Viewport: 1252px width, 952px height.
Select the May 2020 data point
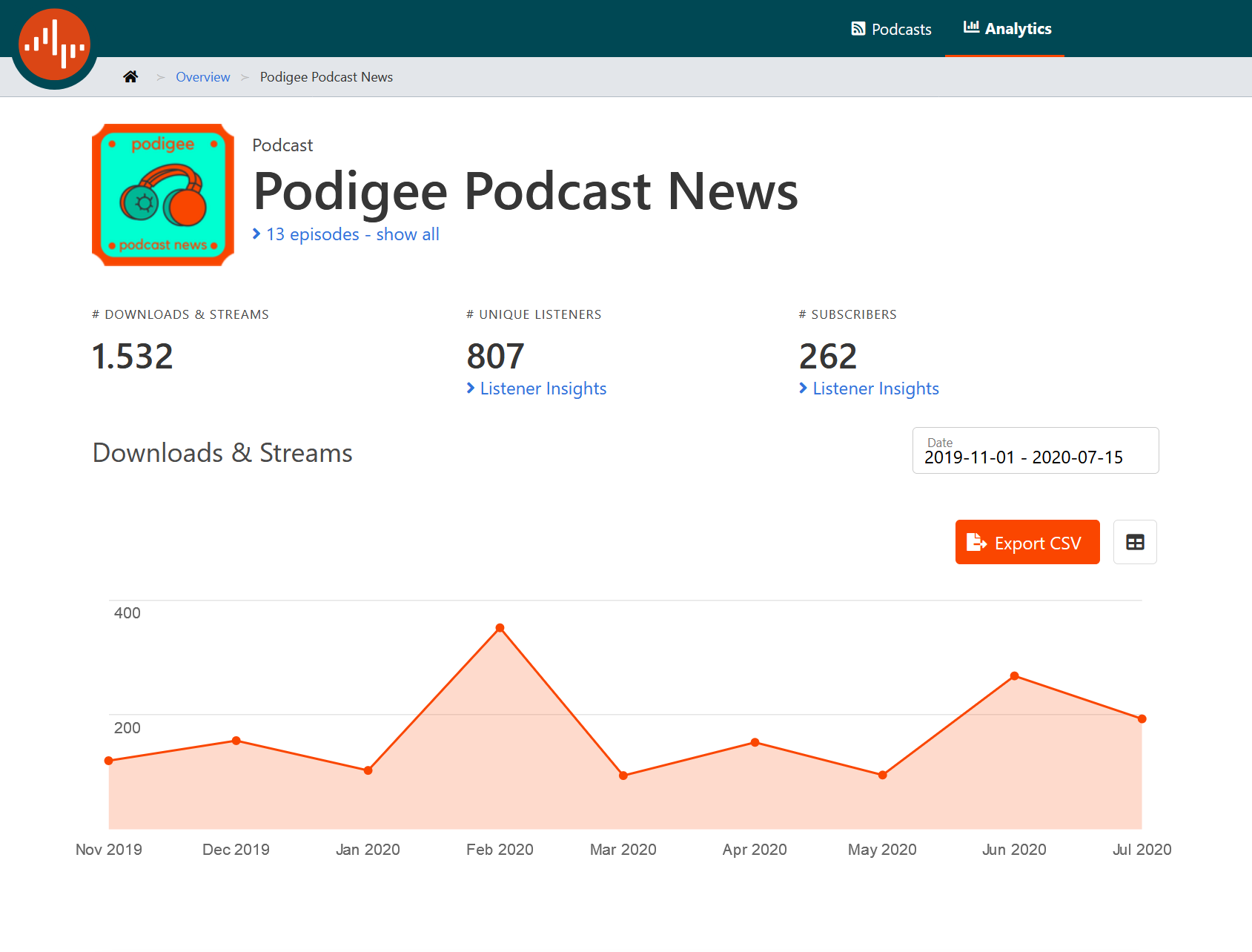(x=883, y=775)
